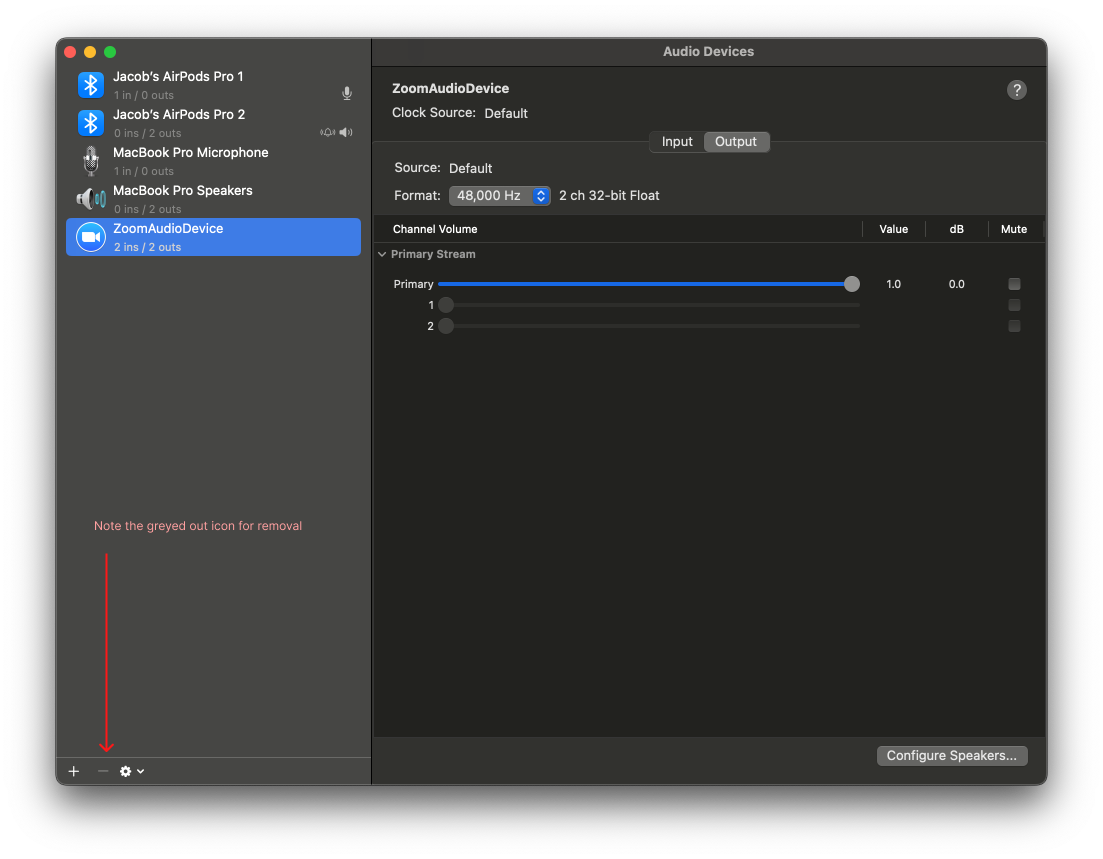Click Primary value '1.0' cell
This screenshot has height=859, width=1103.
point(893,284)
